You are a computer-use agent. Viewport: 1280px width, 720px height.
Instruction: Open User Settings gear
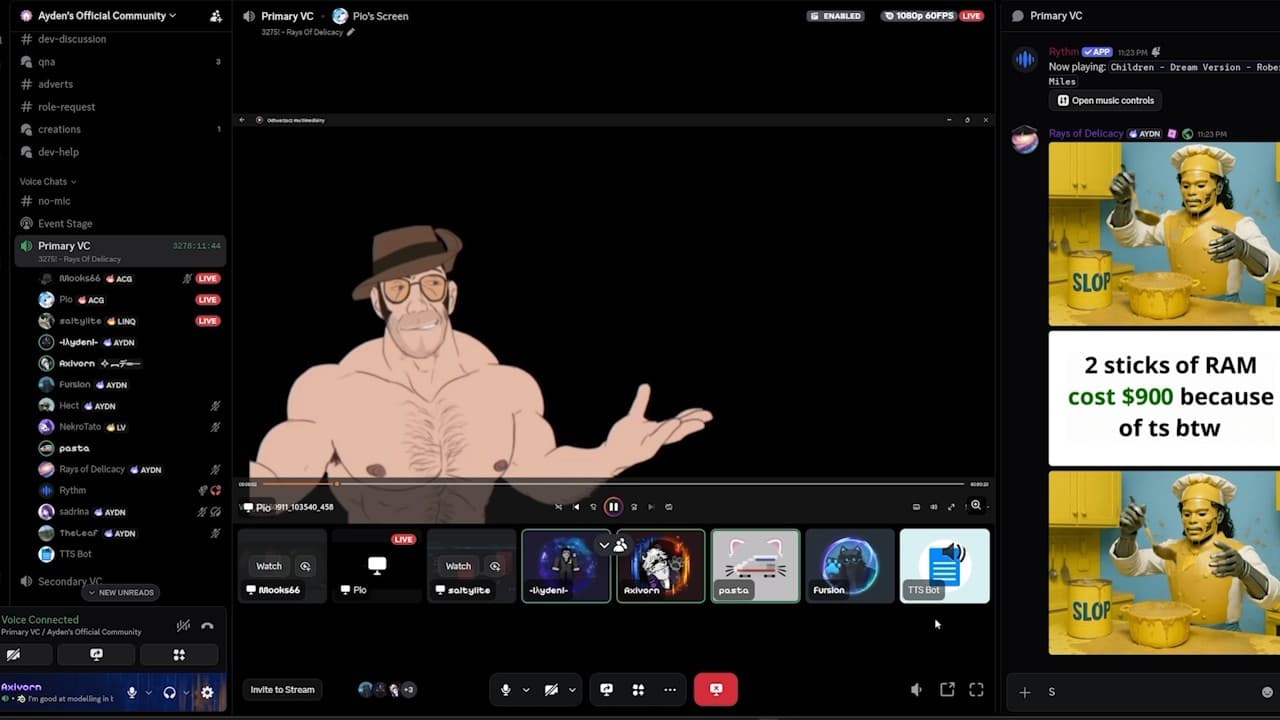207,692
